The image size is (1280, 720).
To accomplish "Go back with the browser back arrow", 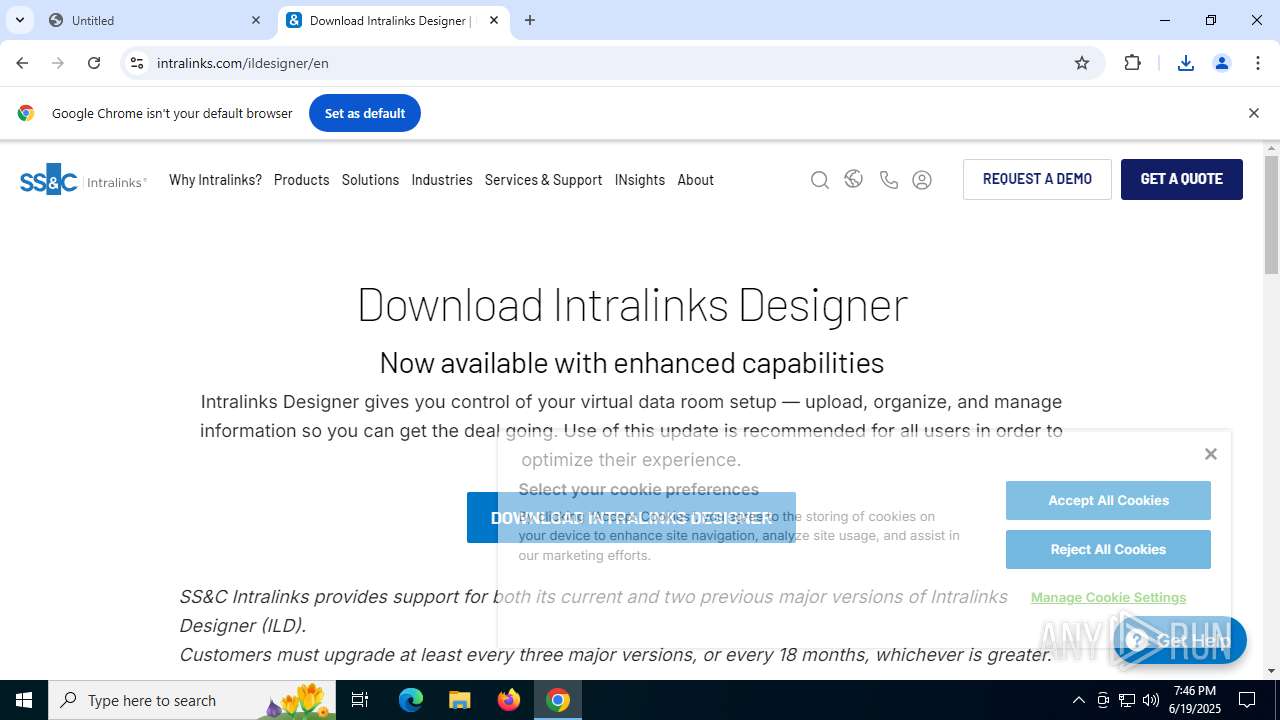I will pyautogui.click(x=22, y=63).
